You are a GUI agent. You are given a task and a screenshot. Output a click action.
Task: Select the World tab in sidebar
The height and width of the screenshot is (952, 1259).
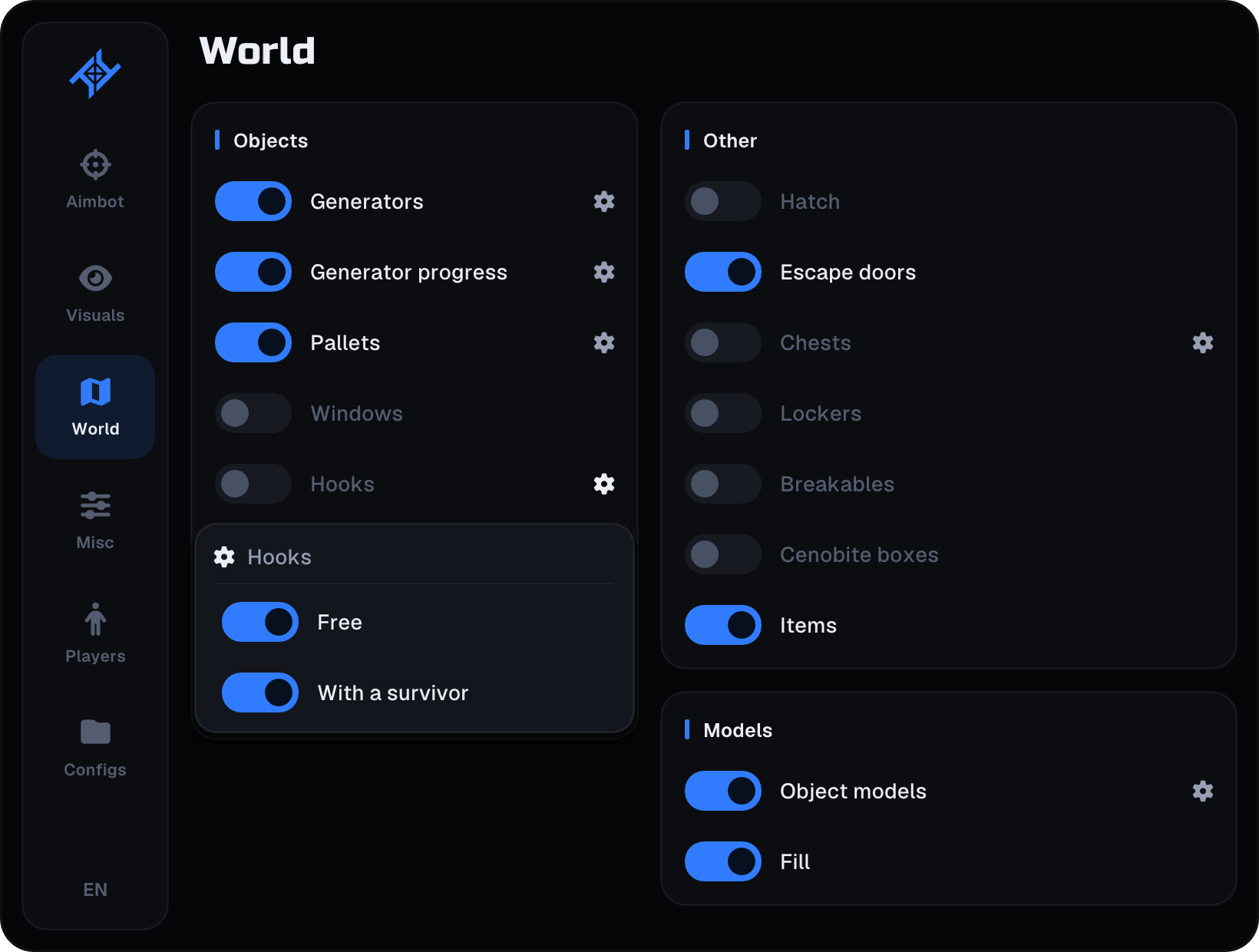[95, 407]
